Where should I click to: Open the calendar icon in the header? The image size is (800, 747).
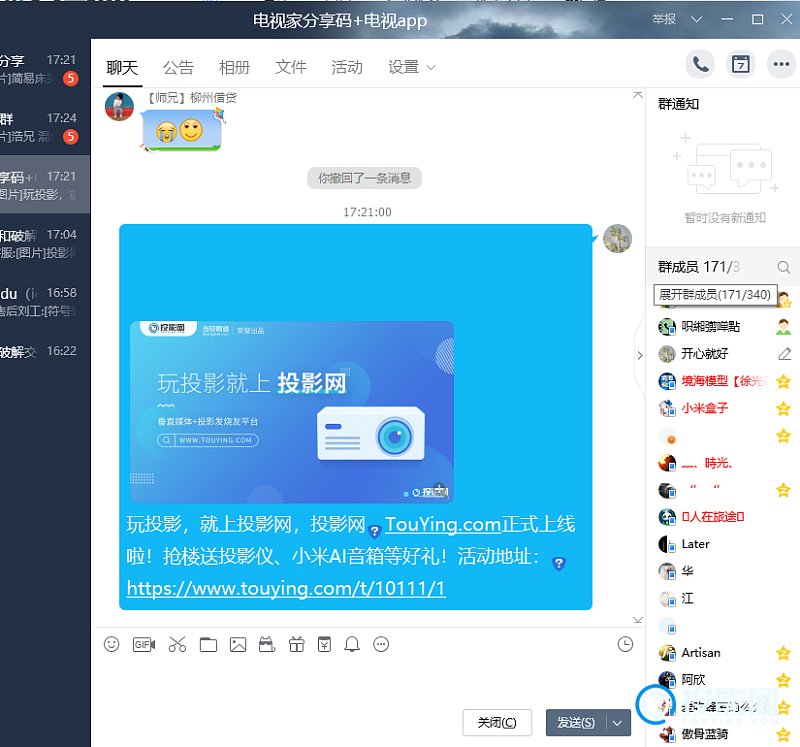740,64
